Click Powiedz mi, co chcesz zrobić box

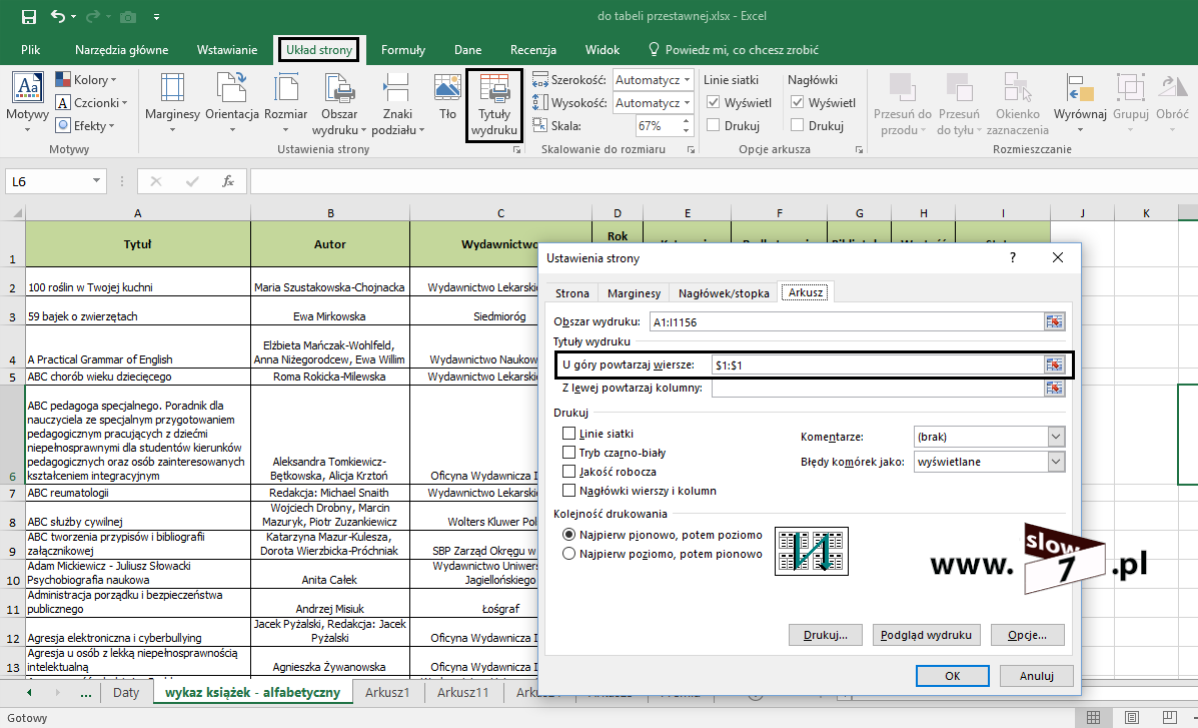pyautogui.click(x=733, y=50)
